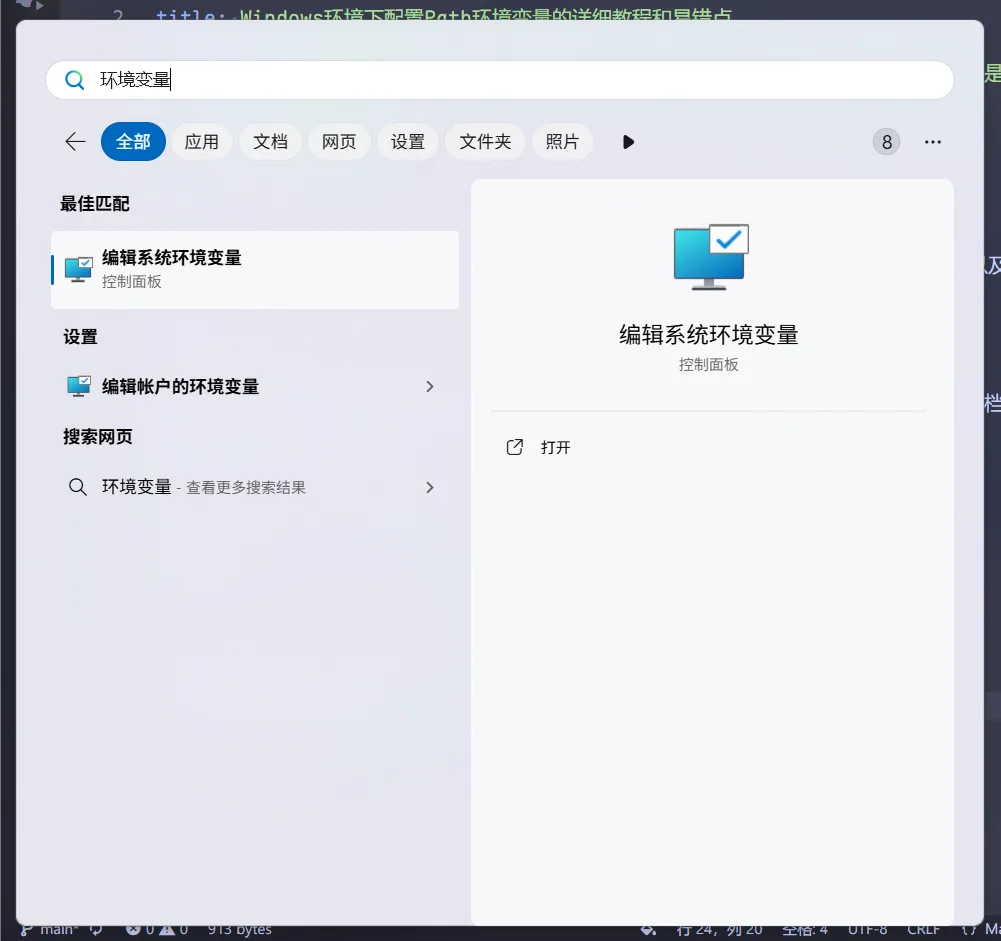Expand the 编辑帐户的环境变量 result chevron
The width and height of the screenshot is (1001, 941).
click(x=430, y=387)
